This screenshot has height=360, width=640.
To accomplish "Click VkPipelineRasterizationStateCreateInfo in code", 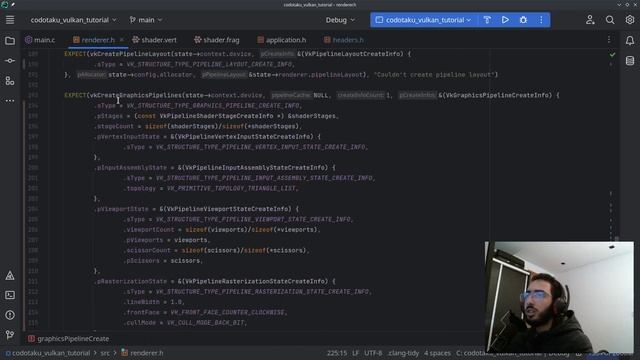I will click(256, 281).
